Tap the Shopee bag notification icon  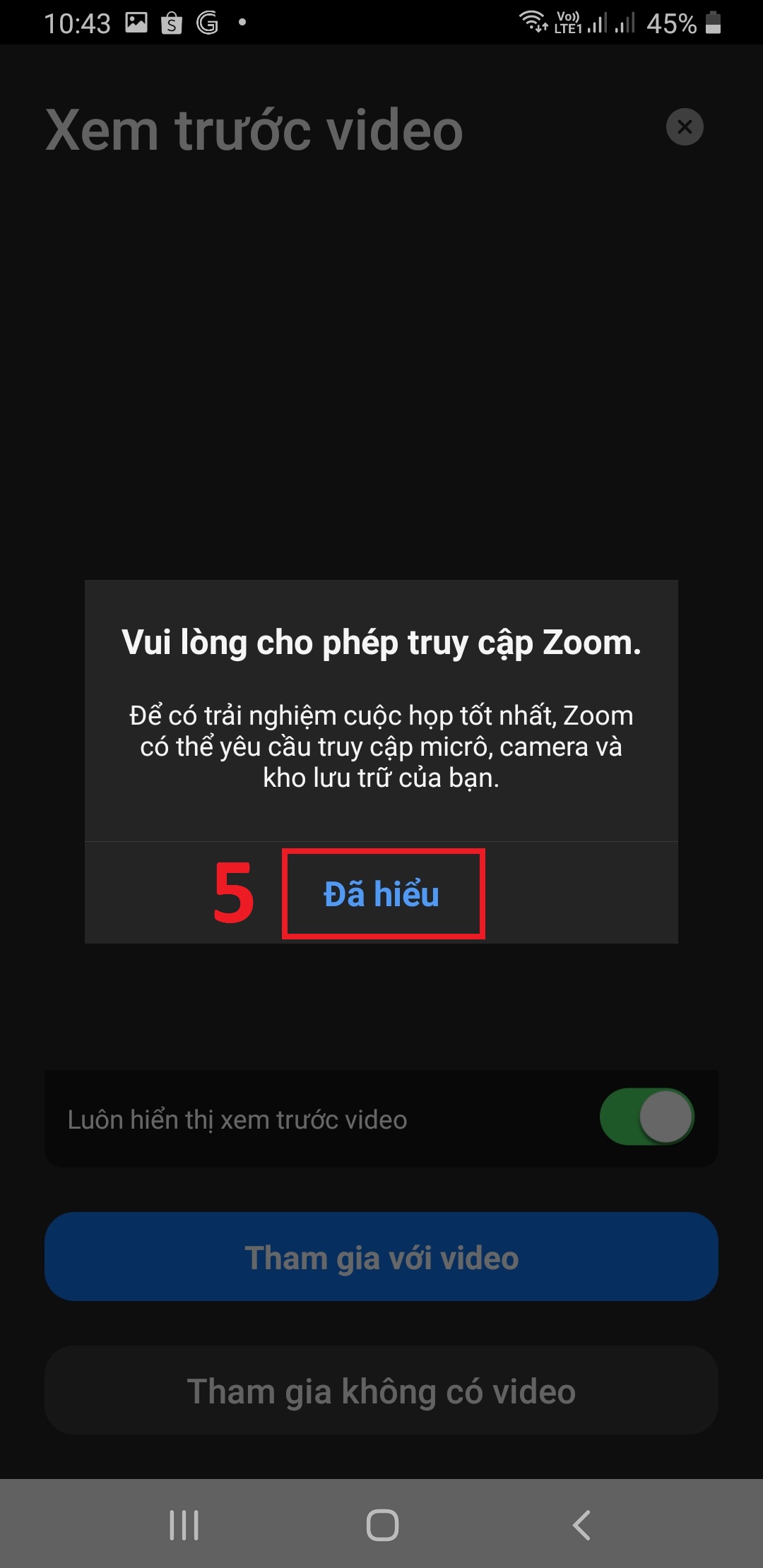point(172,23)
